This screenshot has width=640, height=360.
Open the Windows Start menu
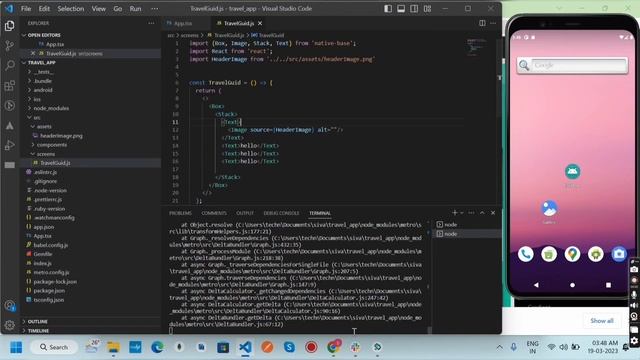coord(16,347)
